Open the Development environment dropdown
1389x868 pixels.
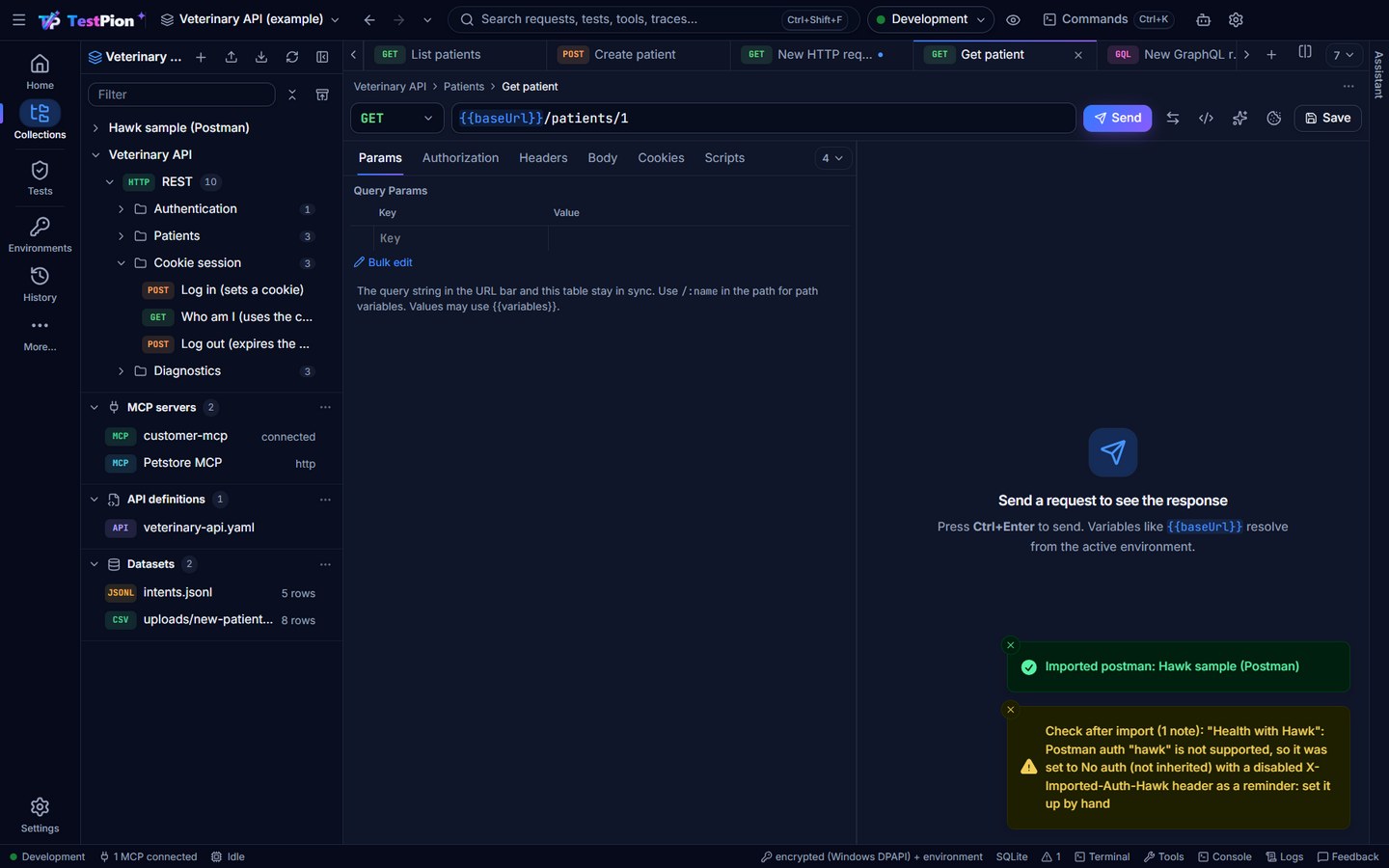click(930, 19)
